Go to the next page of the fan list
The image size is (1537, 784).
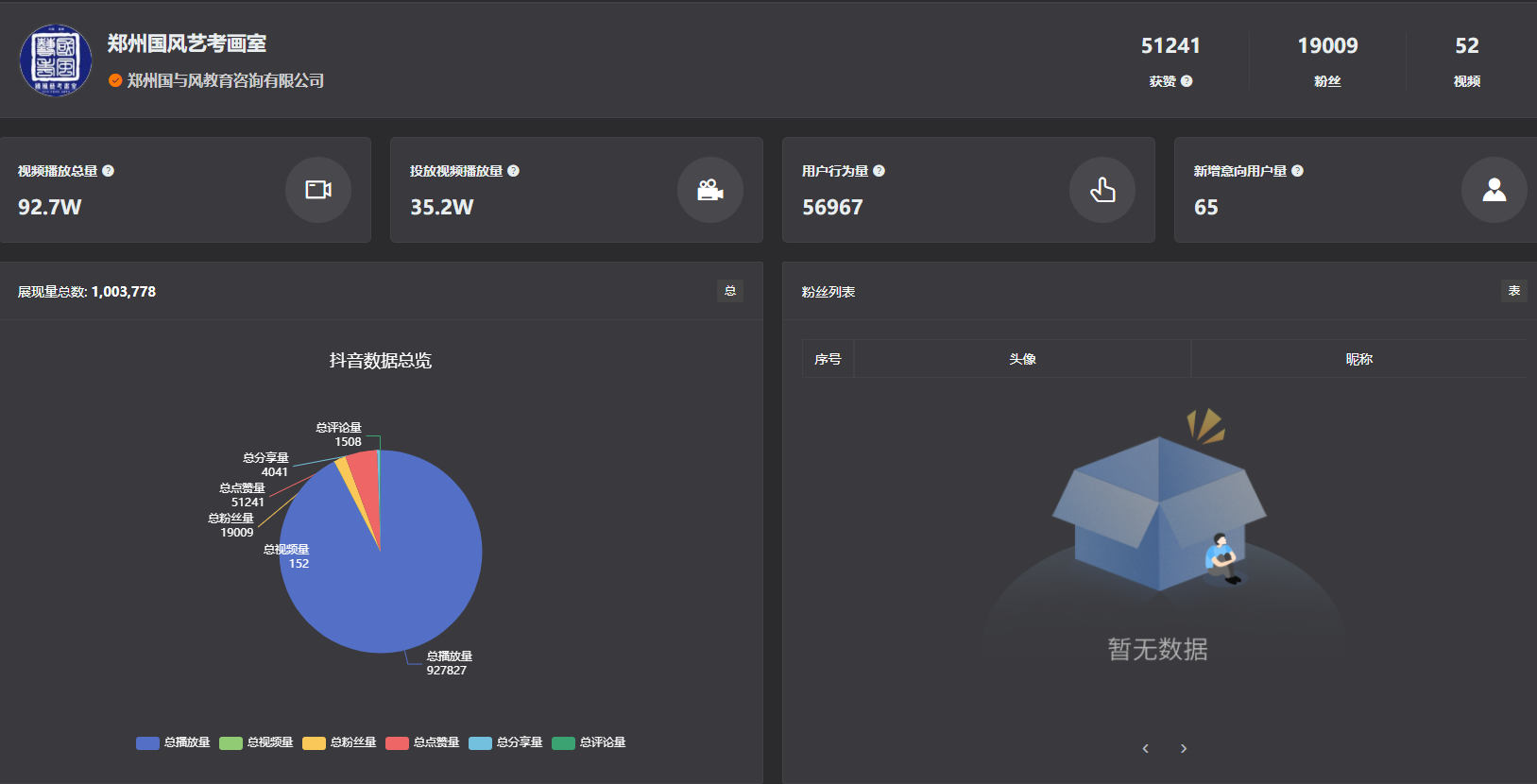pyautogui.click(x=1184, y=748)
